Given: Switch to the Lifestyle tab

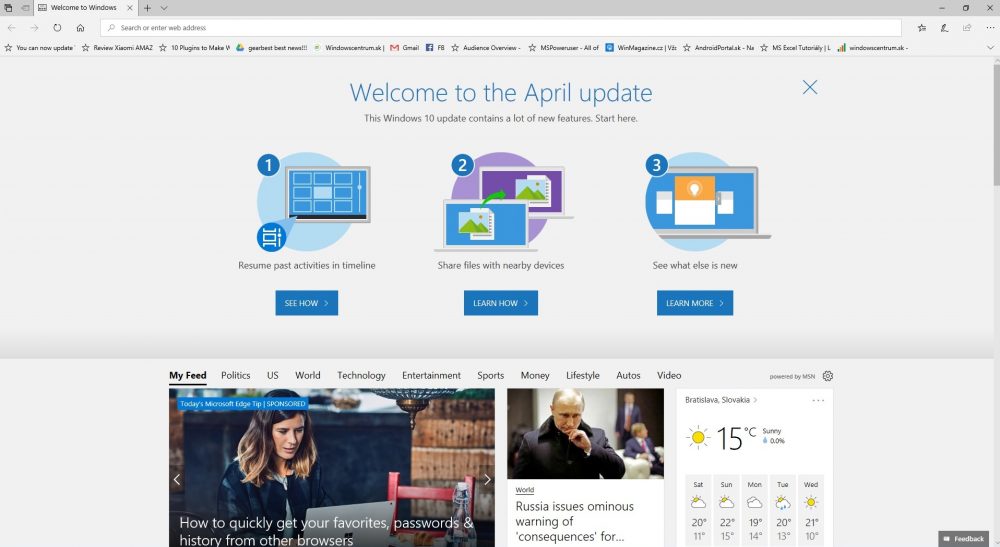Looking at the screenshot, I should [x=582, y=376].
